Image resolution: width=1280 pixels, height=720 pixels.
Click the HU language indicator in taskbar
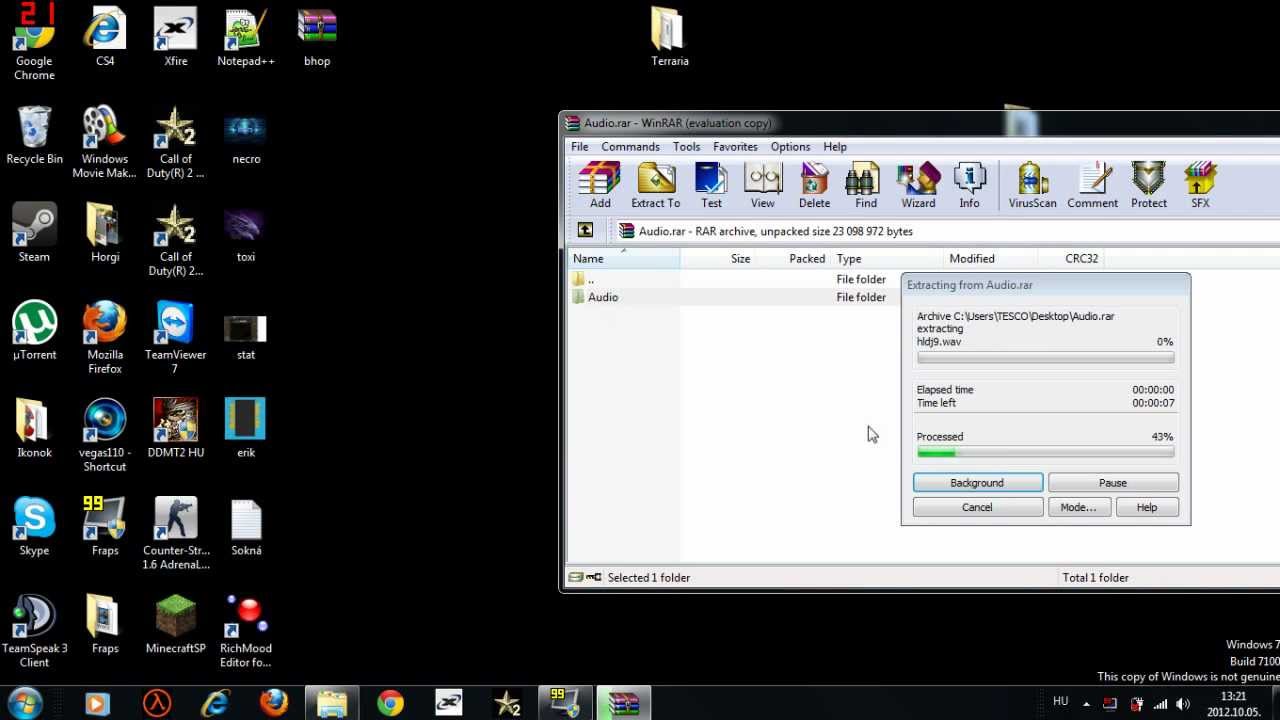coord(1061,702)
